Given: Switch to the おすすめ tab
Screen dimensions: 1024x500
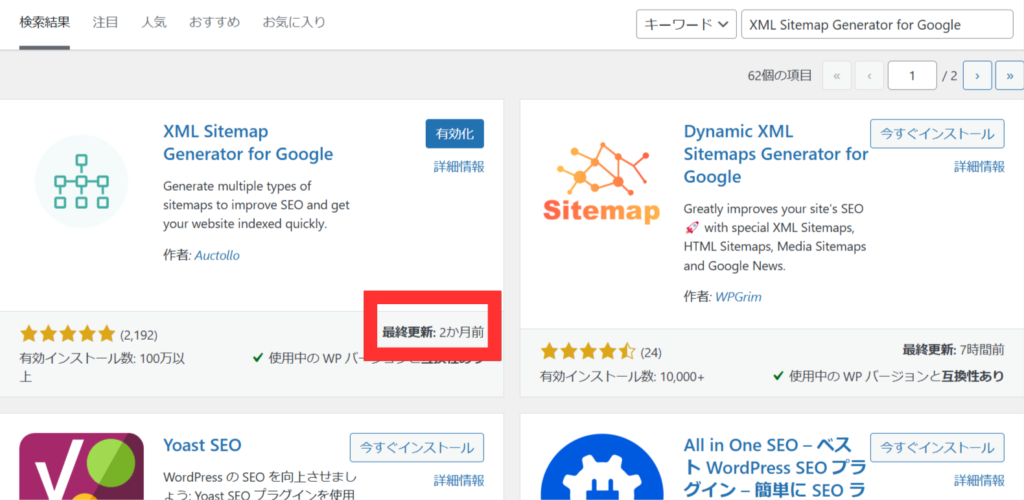Looking at the screenshot, I should pos(214,22).
